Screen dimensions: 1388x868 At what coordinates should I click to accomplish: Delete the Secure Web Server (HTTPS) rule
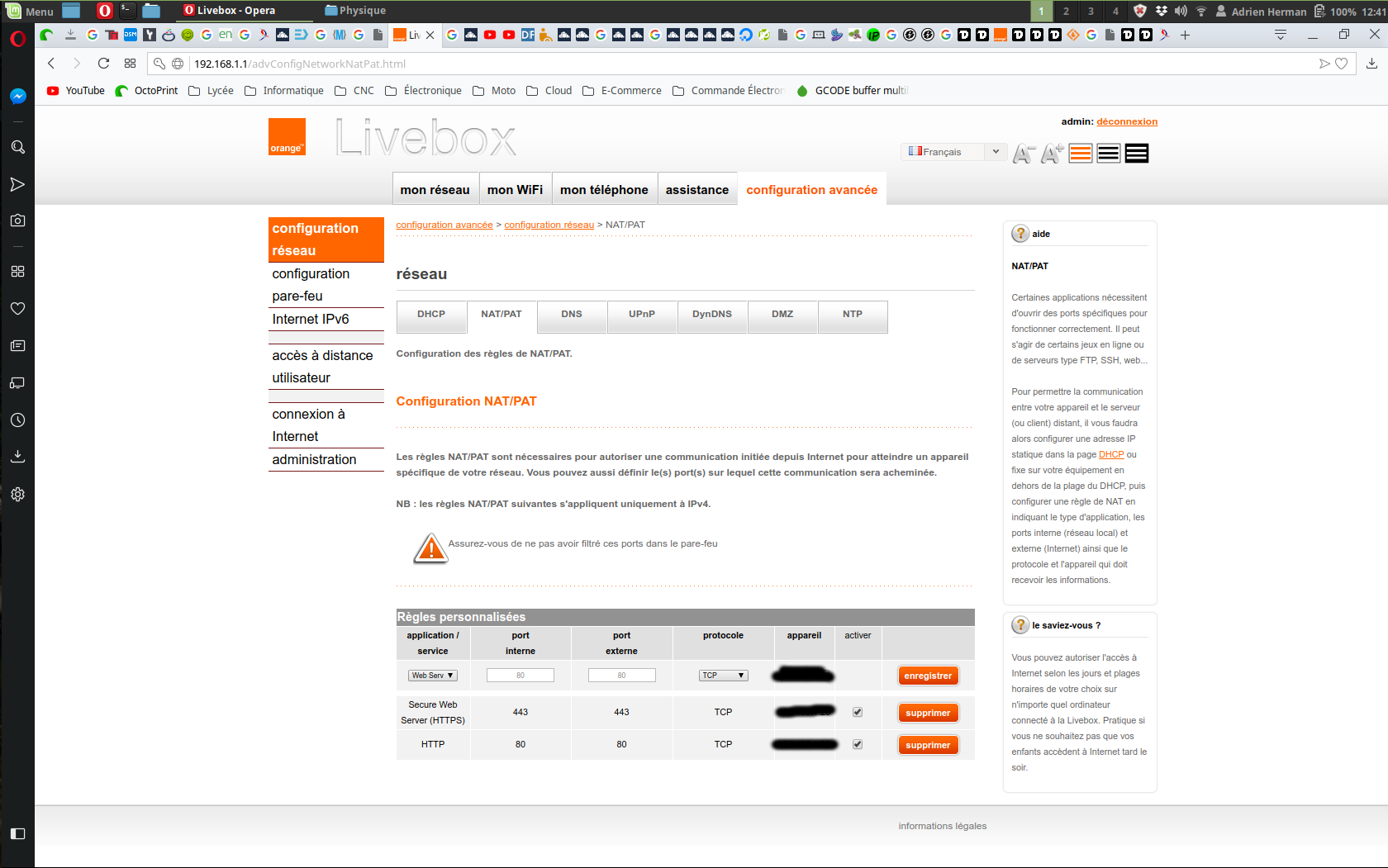928,713
